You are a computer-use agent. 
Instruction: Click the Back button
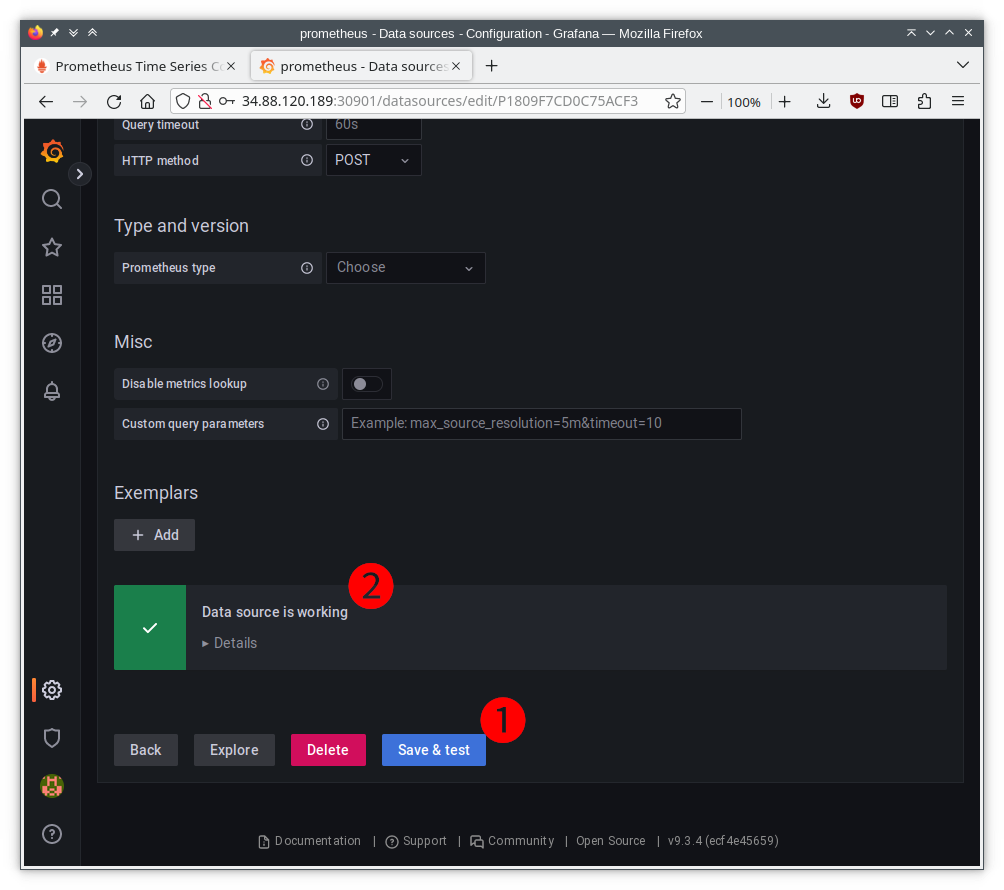pos(146,750)
